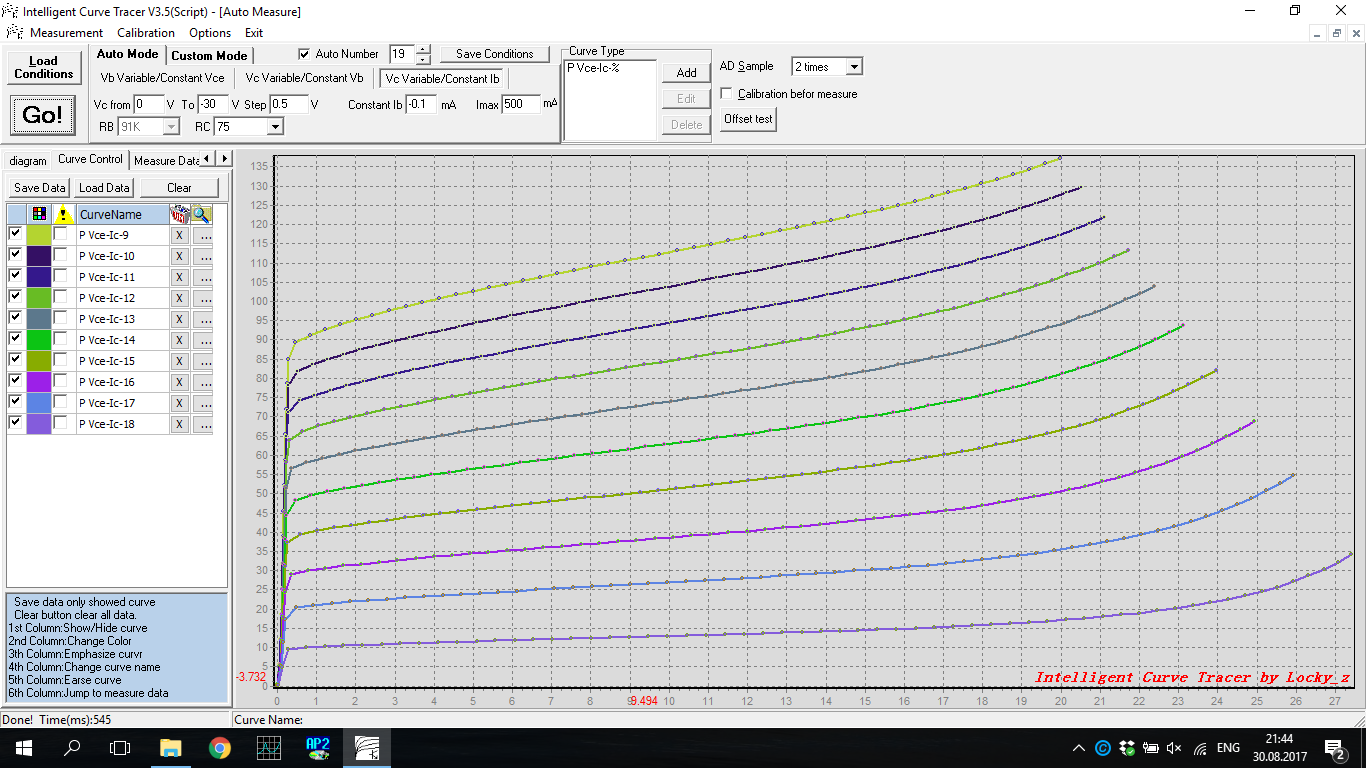Enable Calibration before measure
The height and width of the screenshot is (768, 1366).
point(727,94)
